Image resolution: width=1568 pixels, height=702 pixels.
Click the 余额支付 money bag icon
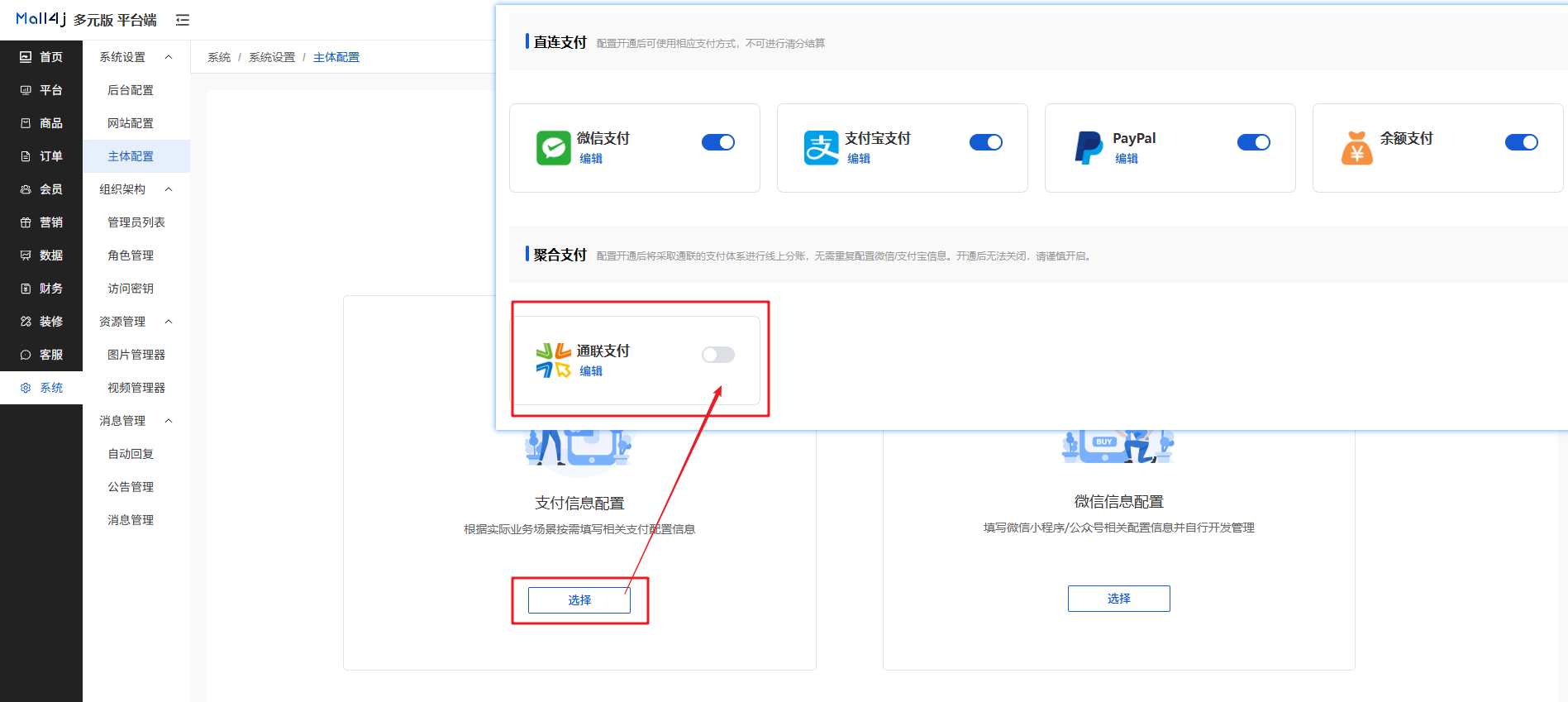[1357, 148]
